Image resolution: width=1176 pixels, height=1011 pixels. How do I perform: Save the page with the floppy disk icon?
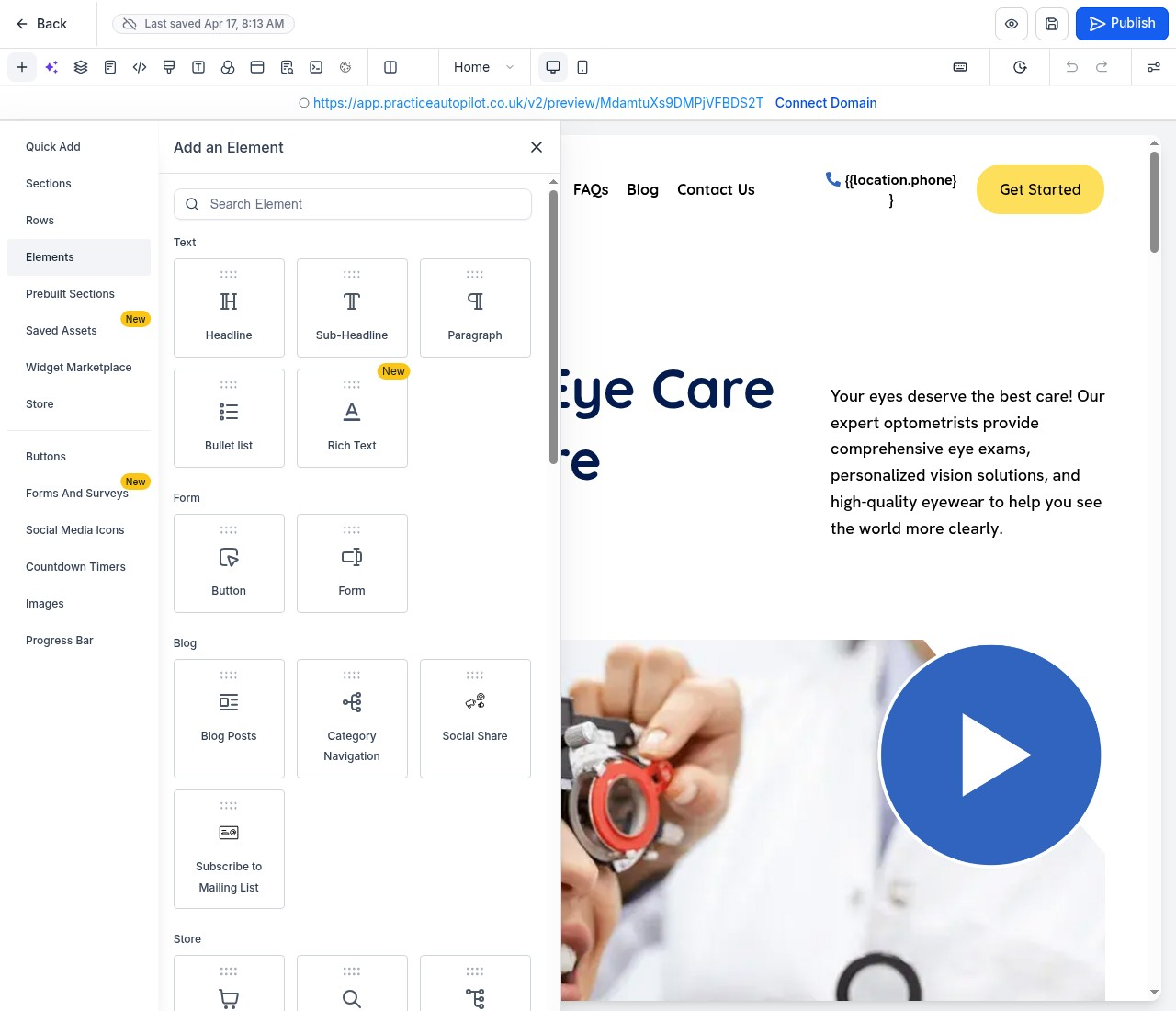pyautogui.click(x=1052, y=24)
